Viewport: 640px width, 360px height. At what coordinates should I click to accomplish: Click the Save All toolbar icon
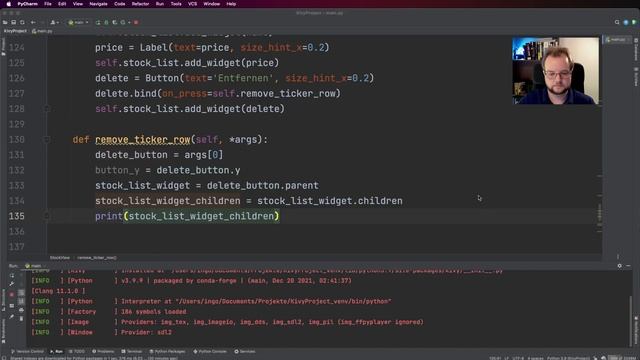(x=13, y=22)
